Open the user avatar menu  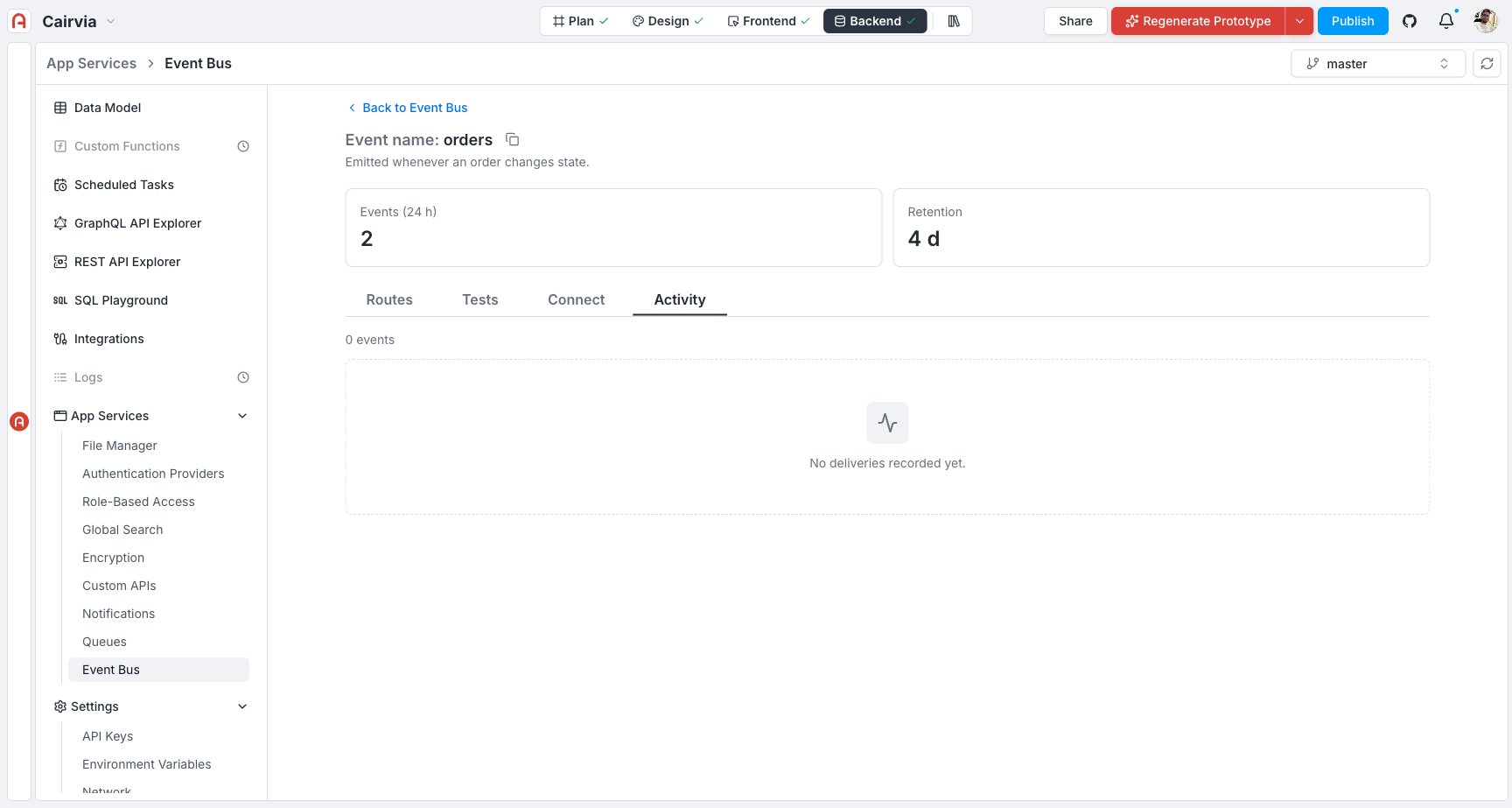click(x=1486, y=21)
